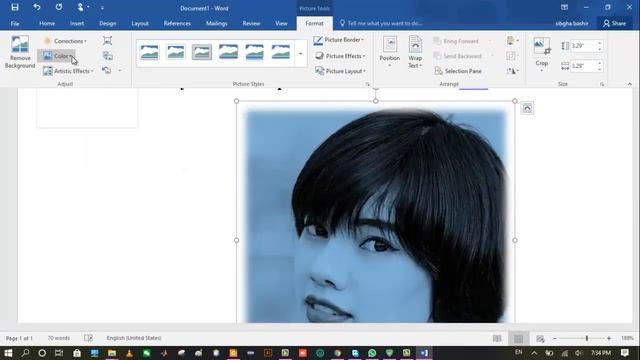Open the Picture Border dropdown
The height and width of the screenshot is (360, 640).
[339, 40]
